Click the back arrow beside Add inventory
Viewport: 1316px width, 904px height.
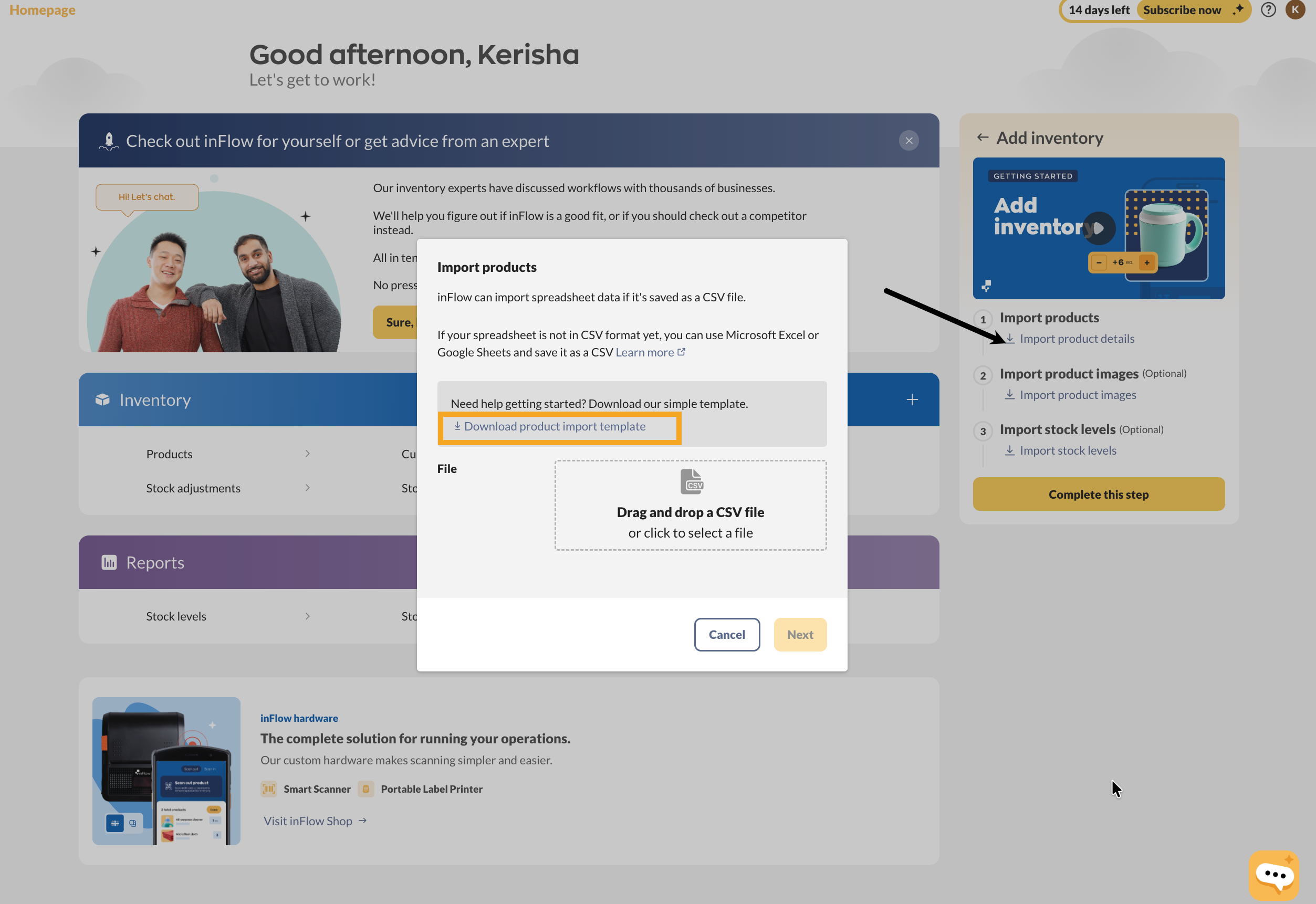point(983,138)
